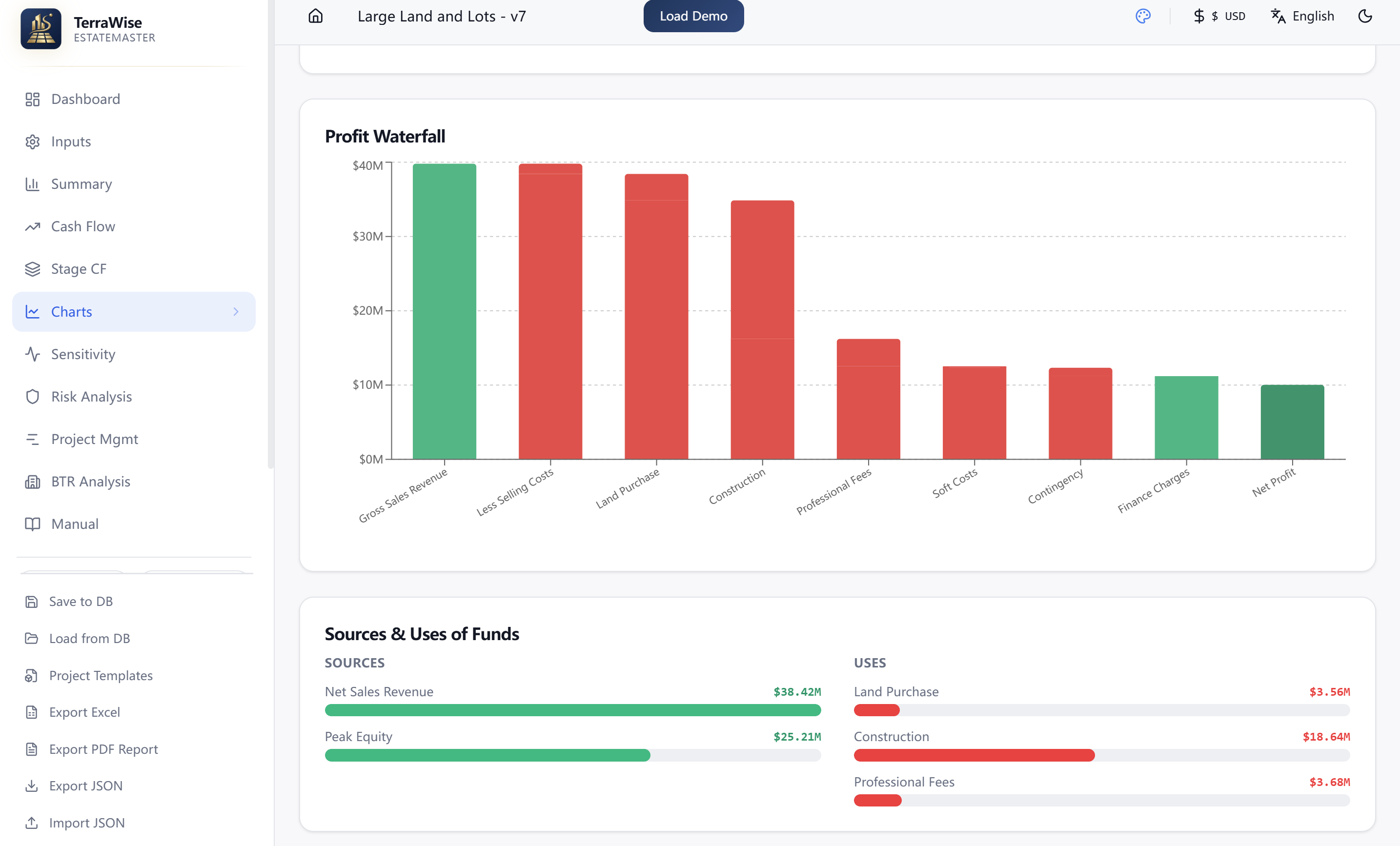Image resolution: width=1400 pixels, height=846 pixels.
Task: Click the Save to DB icon
Action: [32, 601]
